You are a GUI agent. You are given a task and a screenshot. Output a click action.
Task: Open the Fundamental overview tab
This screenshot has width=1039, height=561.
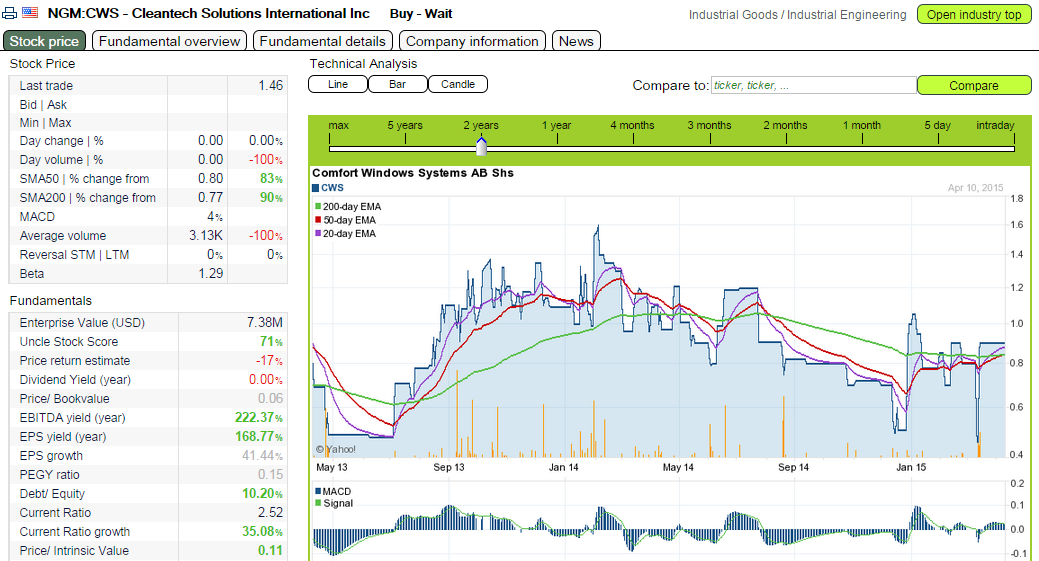(x=170, y=41)
